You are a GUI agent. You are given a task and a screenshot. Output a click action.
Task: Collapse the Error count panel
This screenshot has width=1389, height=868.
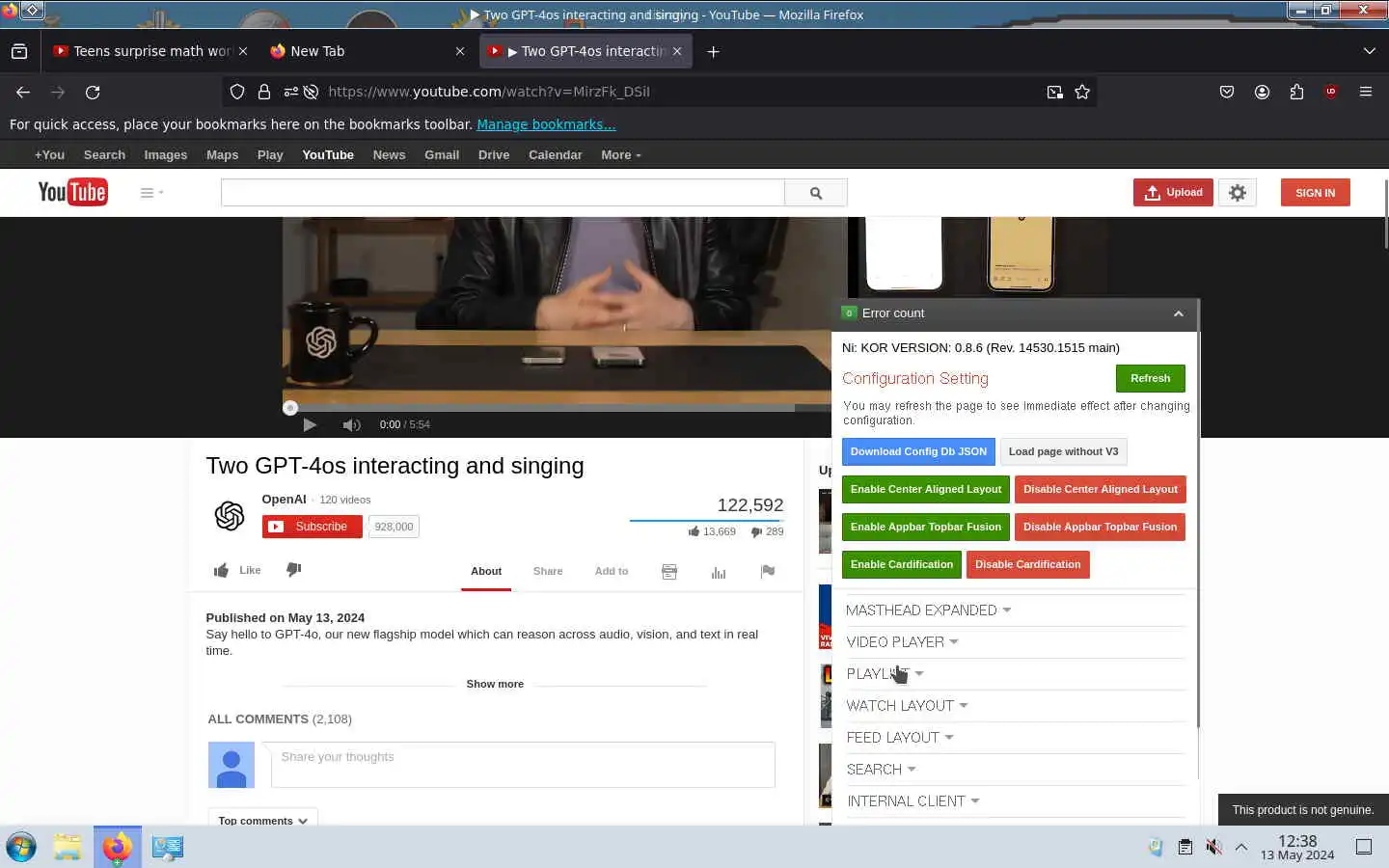1178,313
